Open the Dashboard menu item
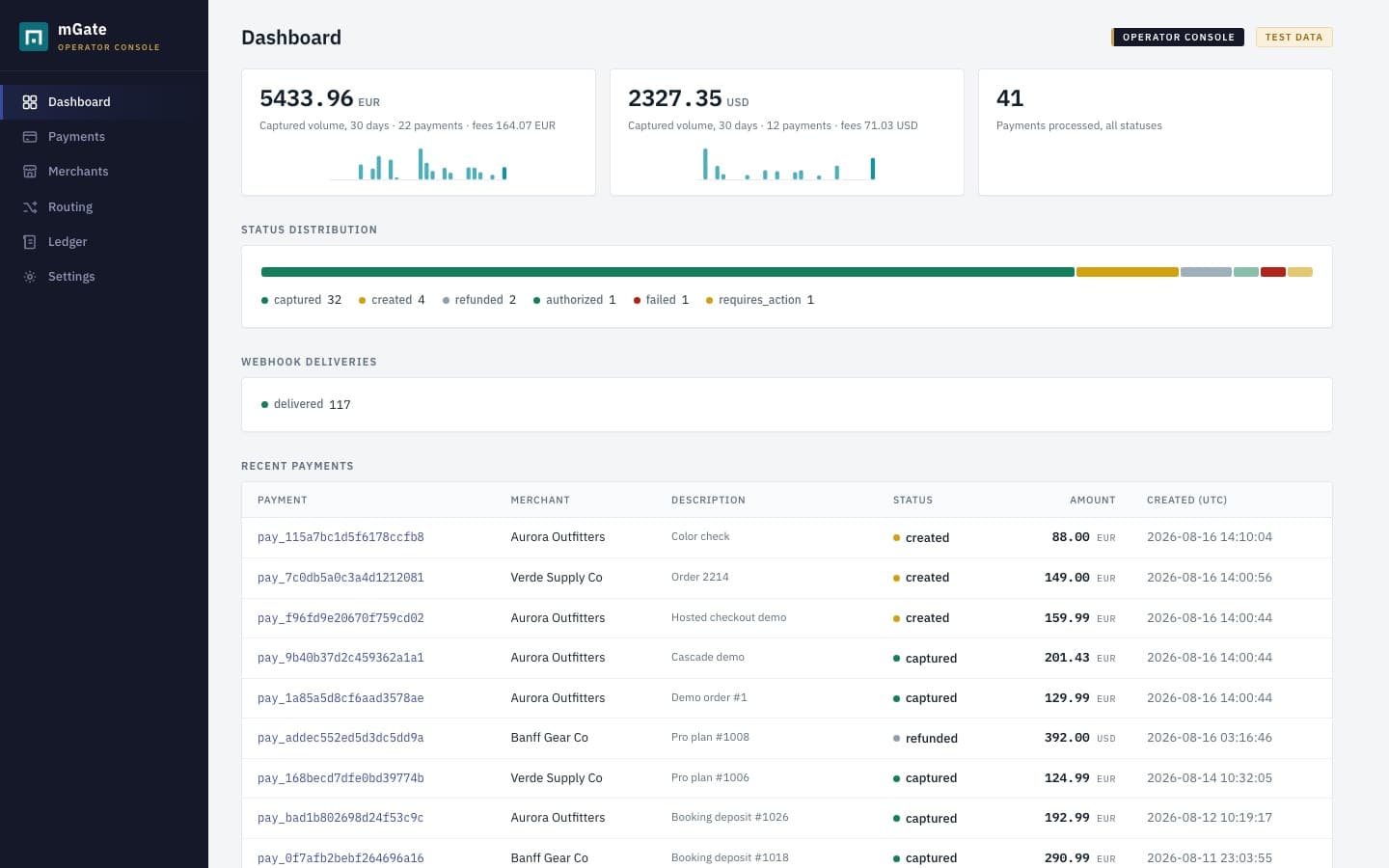1389x868 pixels. [104, 102]
